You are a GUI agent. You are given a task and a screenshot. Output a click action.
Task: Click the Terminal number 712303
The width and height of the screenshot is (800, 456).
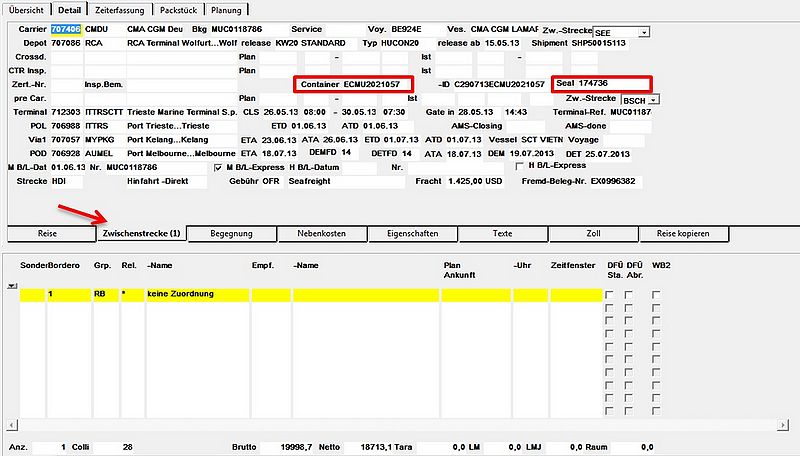[x=66, y=112]
